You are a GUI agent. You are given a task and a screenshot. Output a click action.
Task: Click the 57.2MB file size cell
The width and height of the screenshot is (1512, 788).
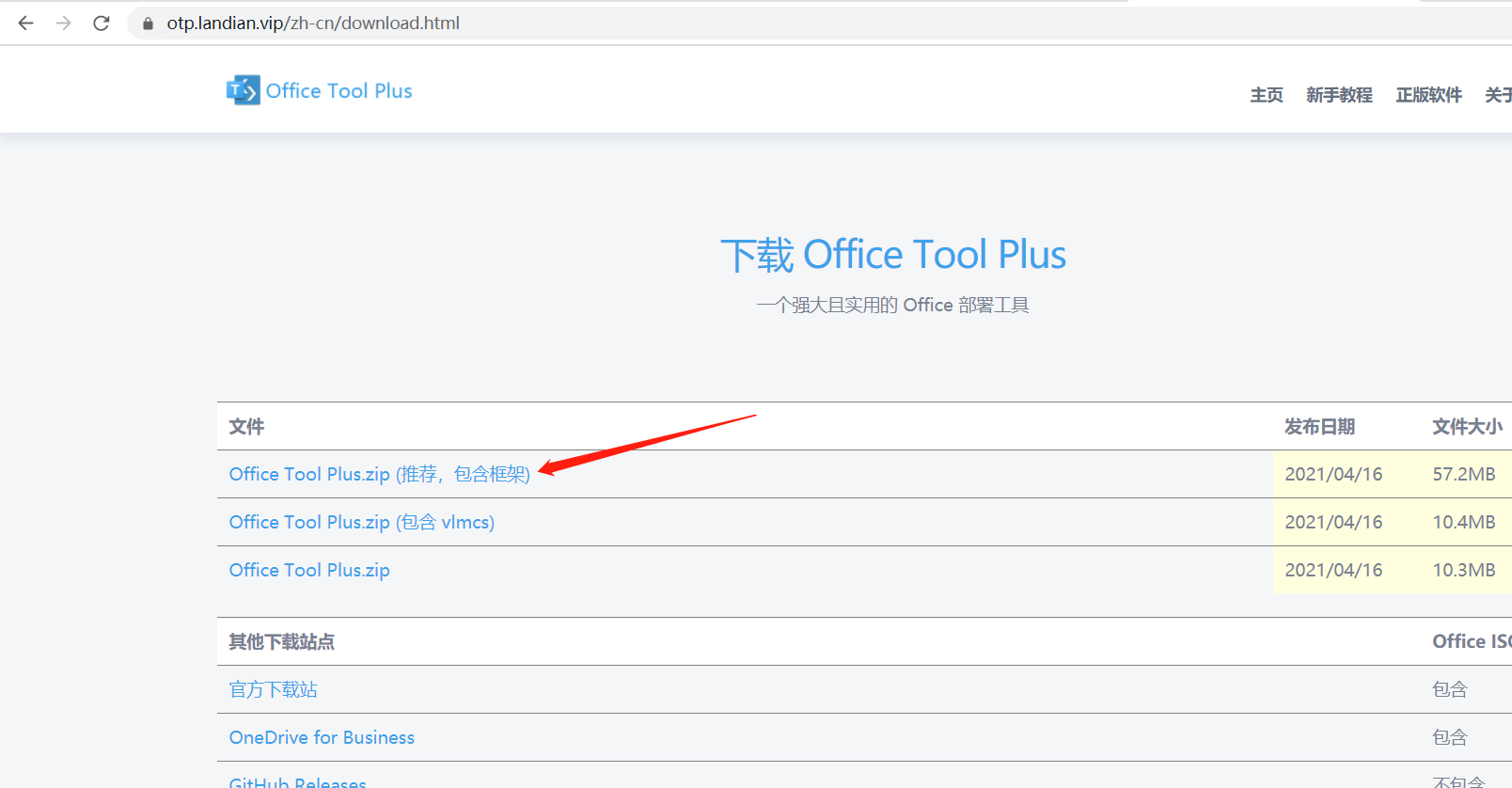[x=1463, y=474]
